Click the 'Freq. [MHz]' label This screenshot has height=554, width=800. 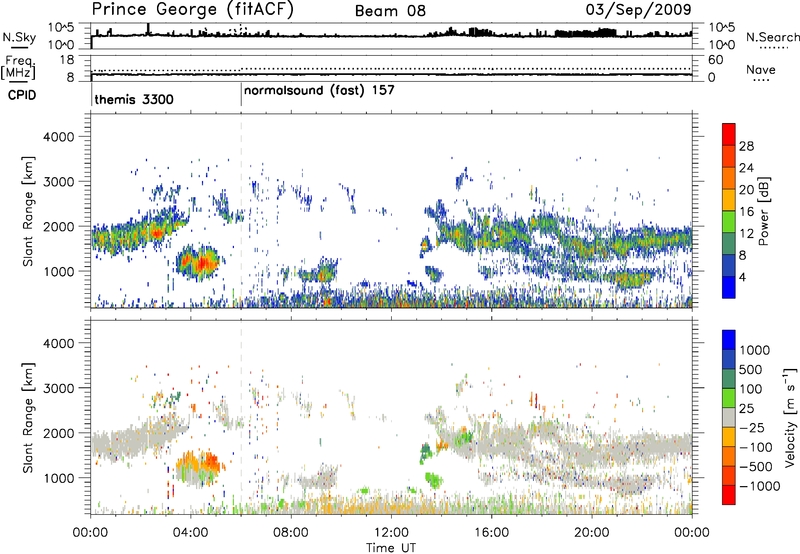click(19, 67)
